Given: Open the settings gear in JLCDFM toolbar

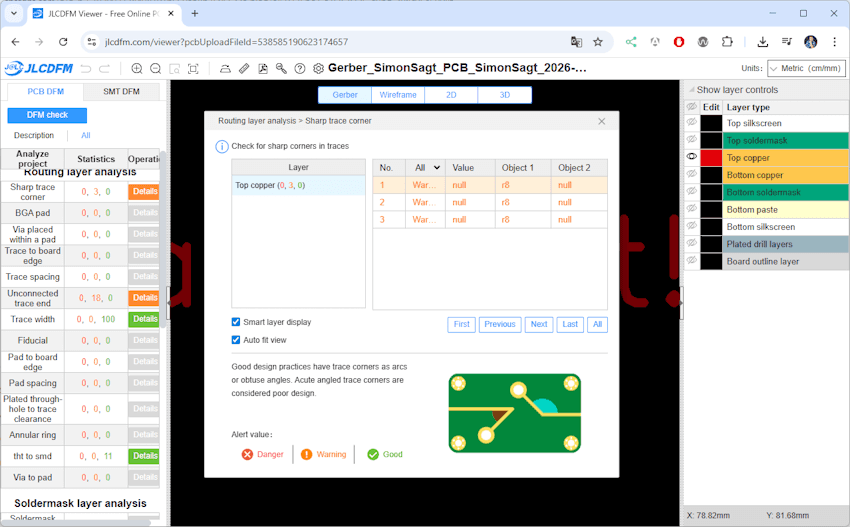Looking at the screenshot, I should coord(318,68).
